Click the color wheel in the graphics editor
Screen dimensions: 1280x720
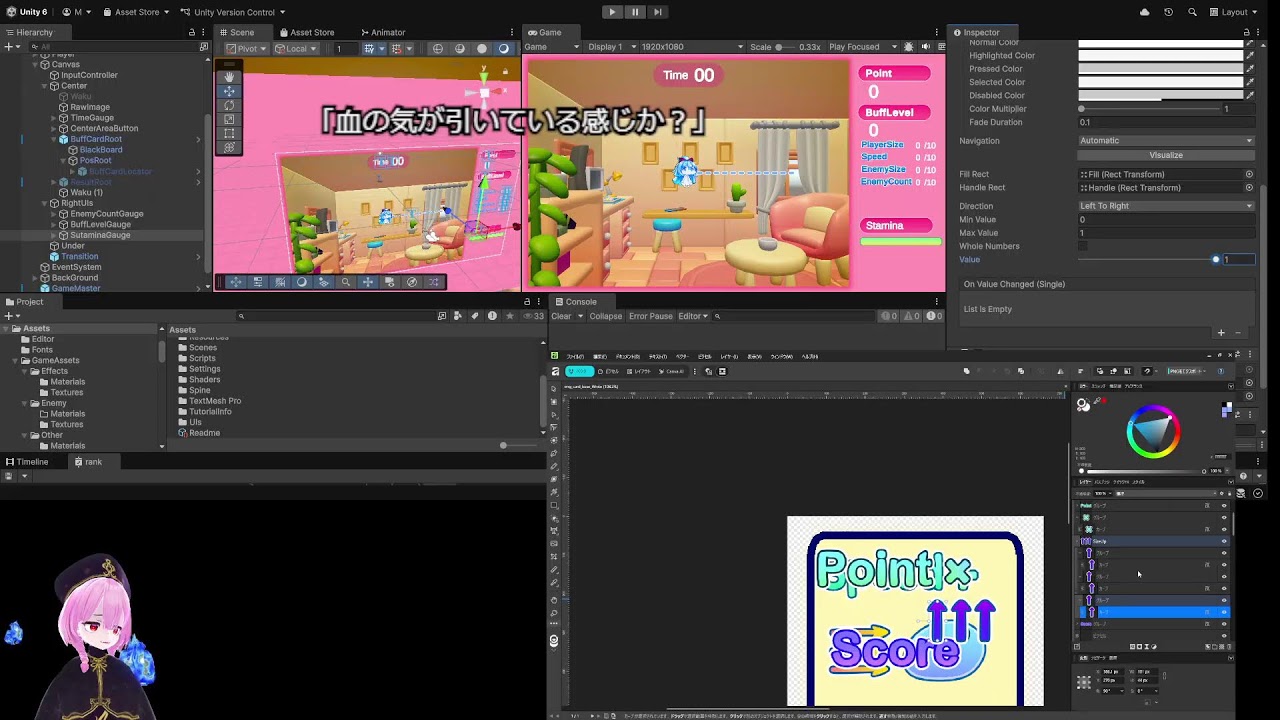click(1153, 432)
